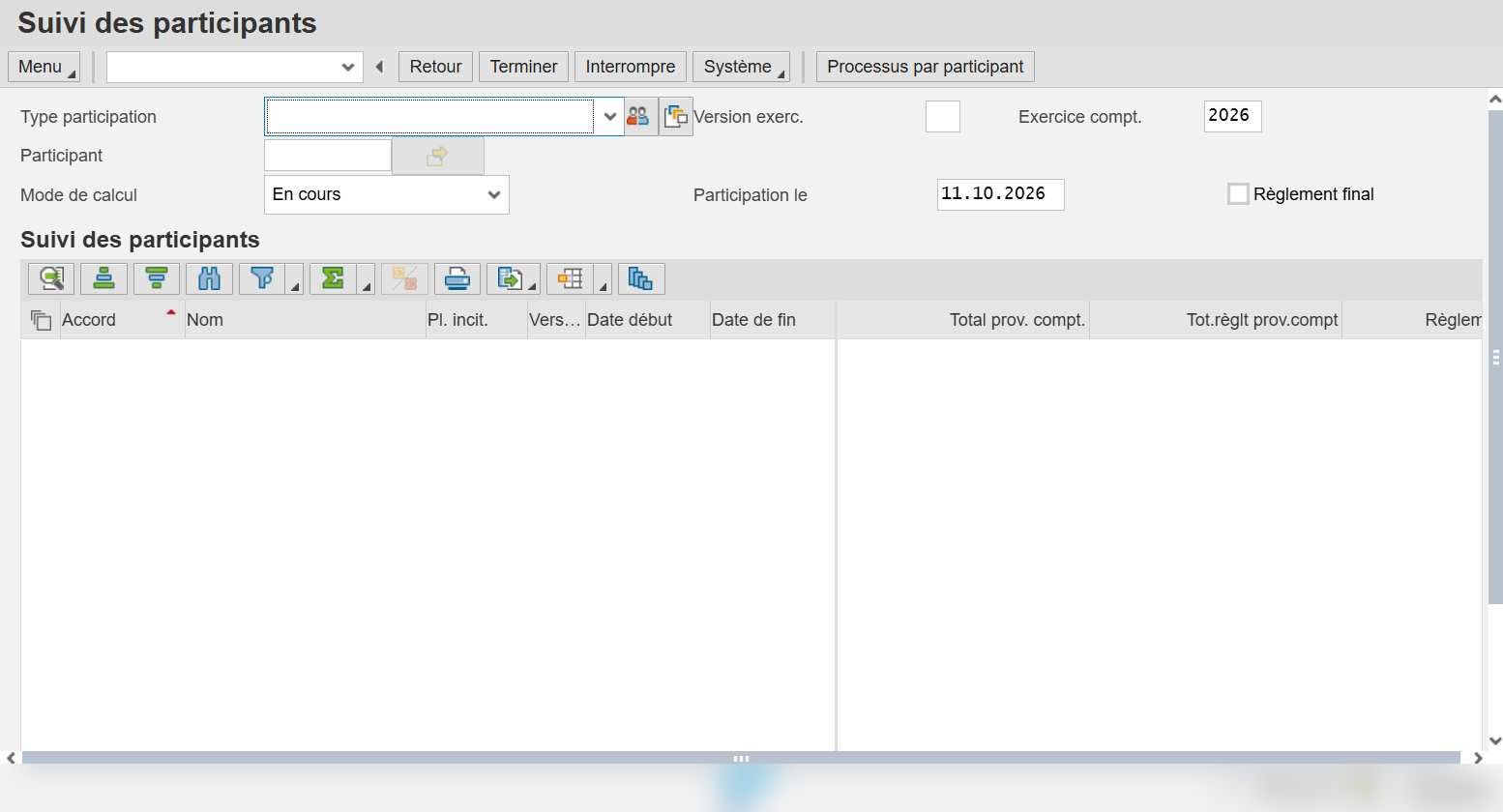The image size is (1503, 812).
Task: Click the stacked sheets icon ending the grid toolbar
Action: click(x=641, y=279)
